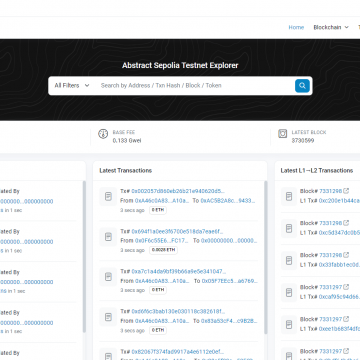Screen dimensions: 360x360
Task: Open L1 transaction 0xc5d347dc0b5
Action: coord(339,233)
